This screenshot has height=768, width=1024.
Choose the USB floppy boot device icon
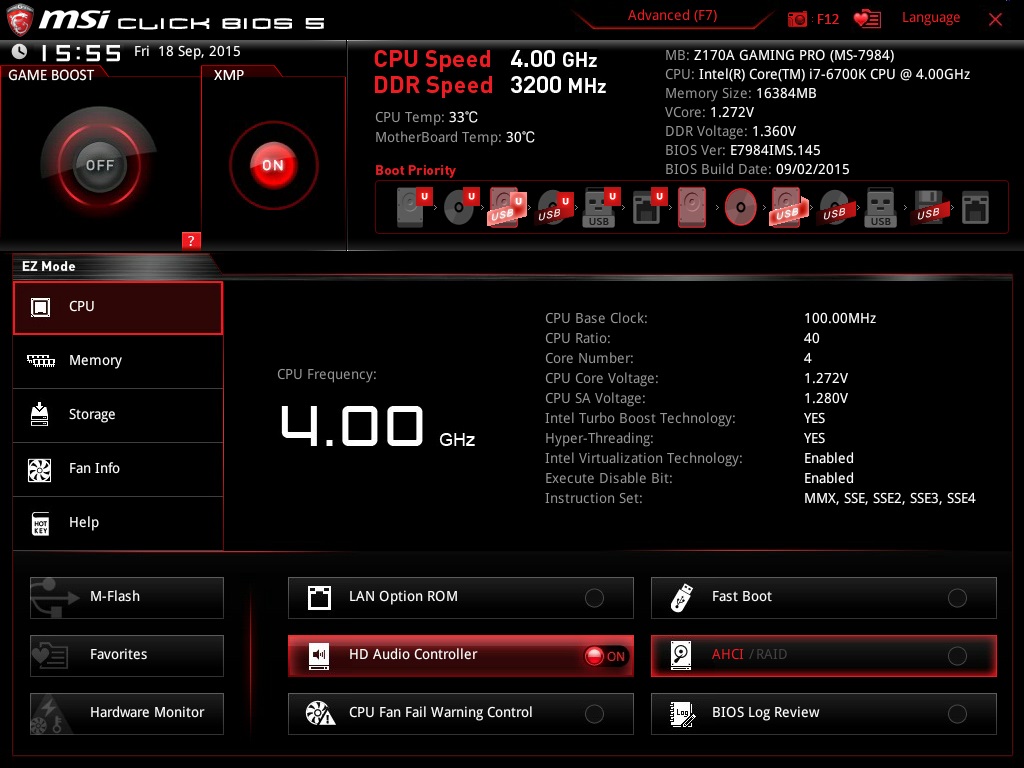[928, 207]
